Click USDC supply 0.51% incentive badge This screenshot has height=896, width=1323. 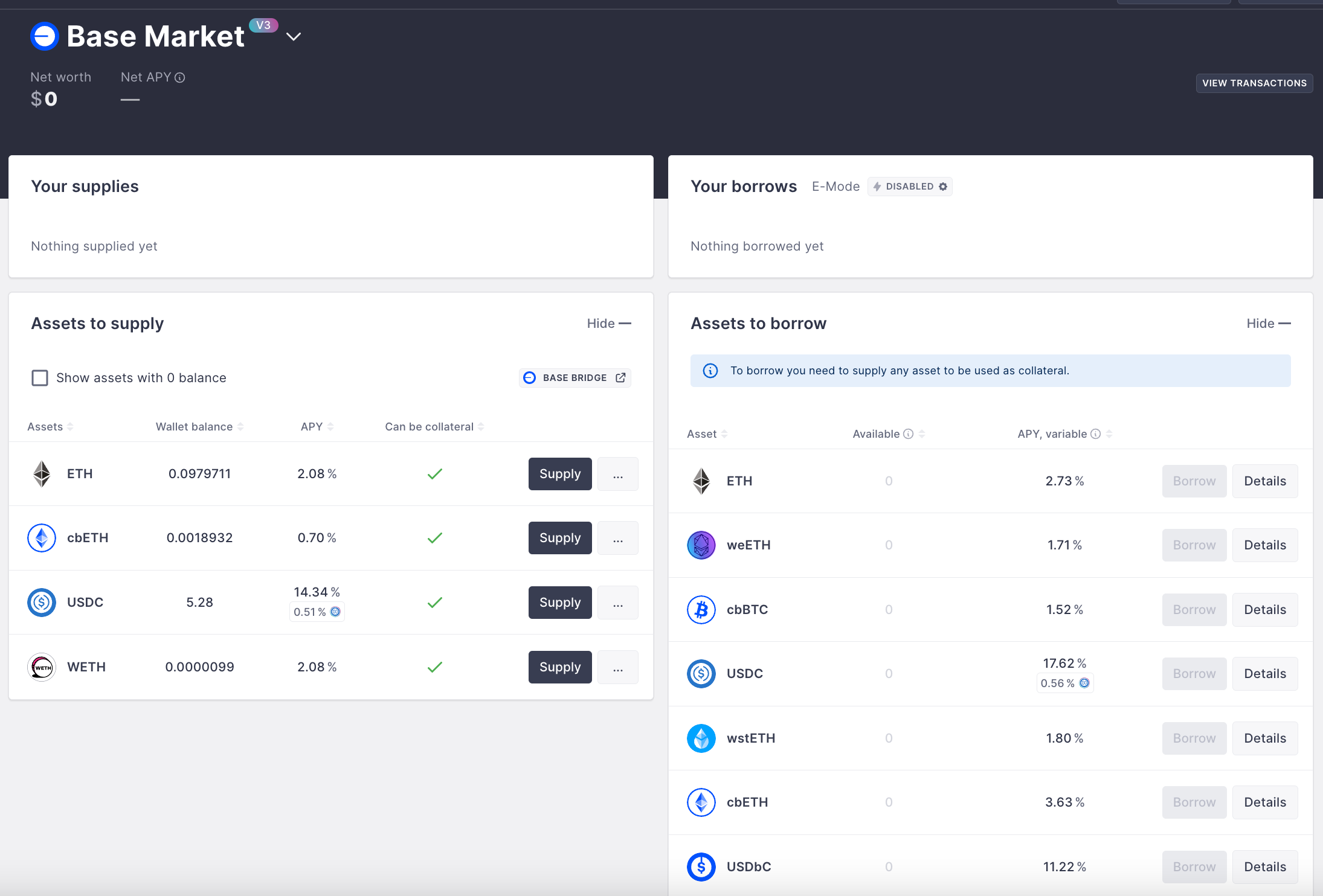tap(317, 612)
